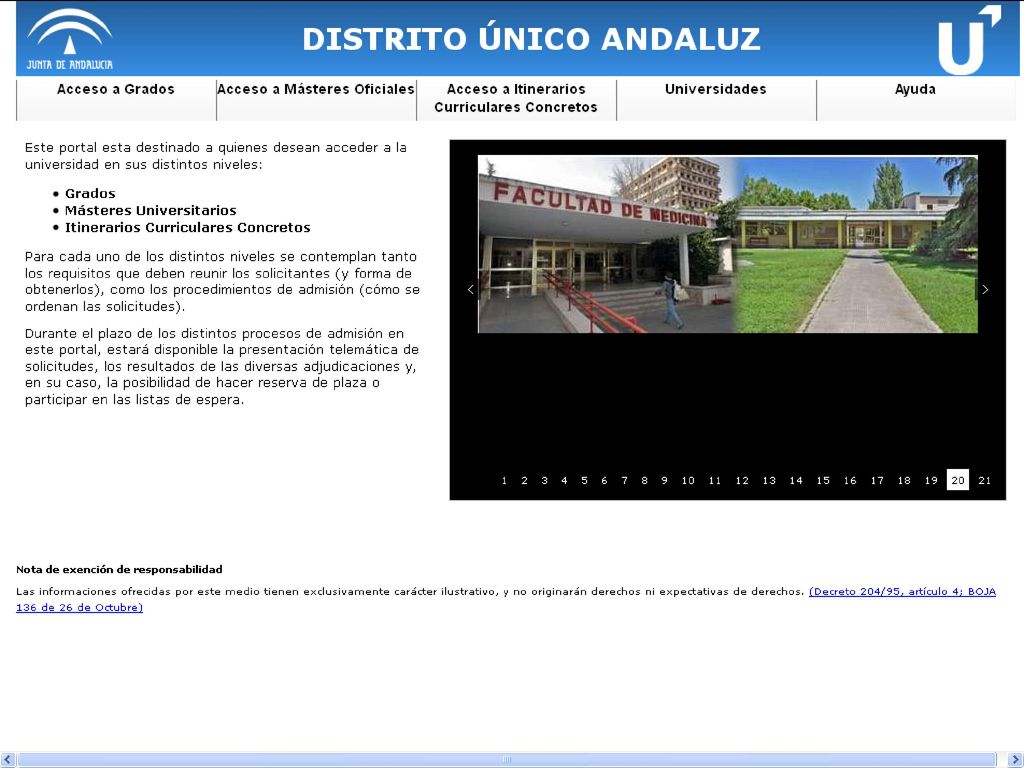1024x768 pixels.
Task: Jump to slide 12
Action: pyautogui.click(x=743, y=481)
